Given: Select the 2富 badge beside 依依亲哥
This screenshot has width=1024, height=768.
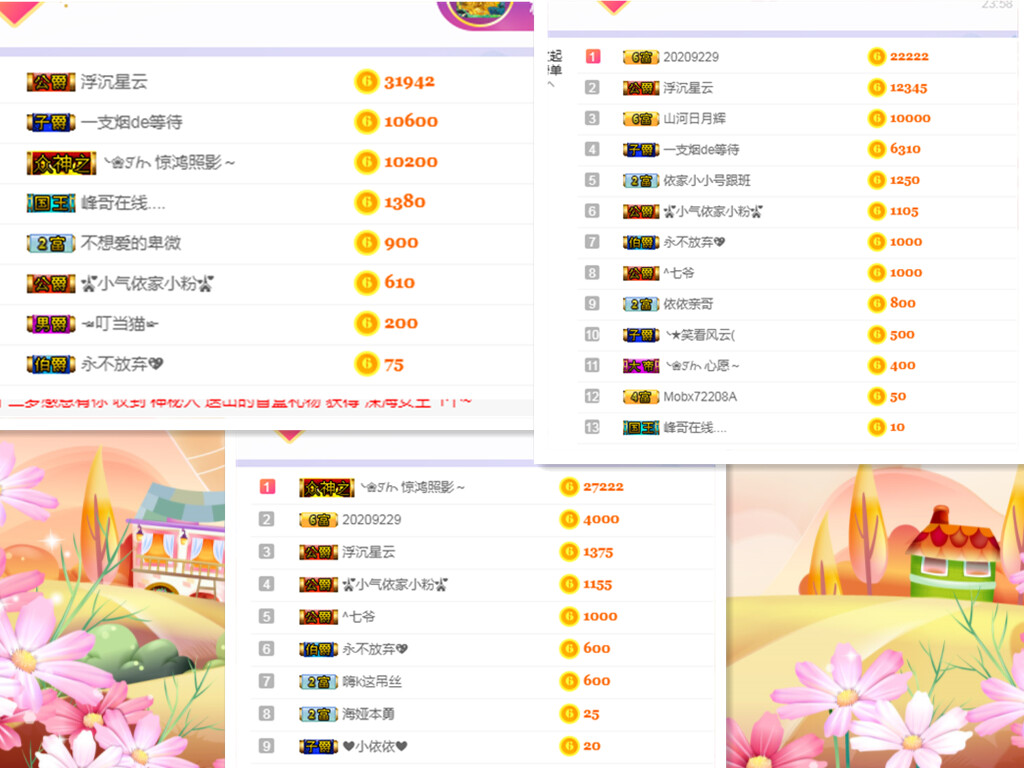Looking at the screenshot, I should click(641, 304).
